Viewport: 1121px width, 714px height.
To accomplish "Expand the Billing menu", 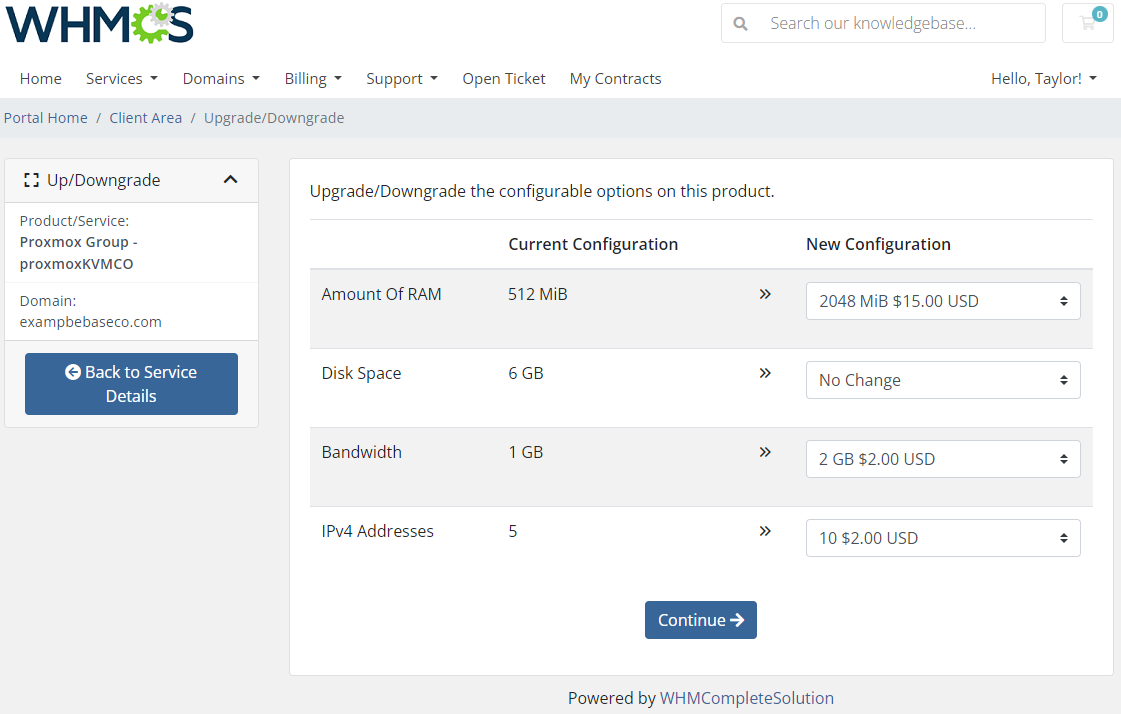I will 313,79.
